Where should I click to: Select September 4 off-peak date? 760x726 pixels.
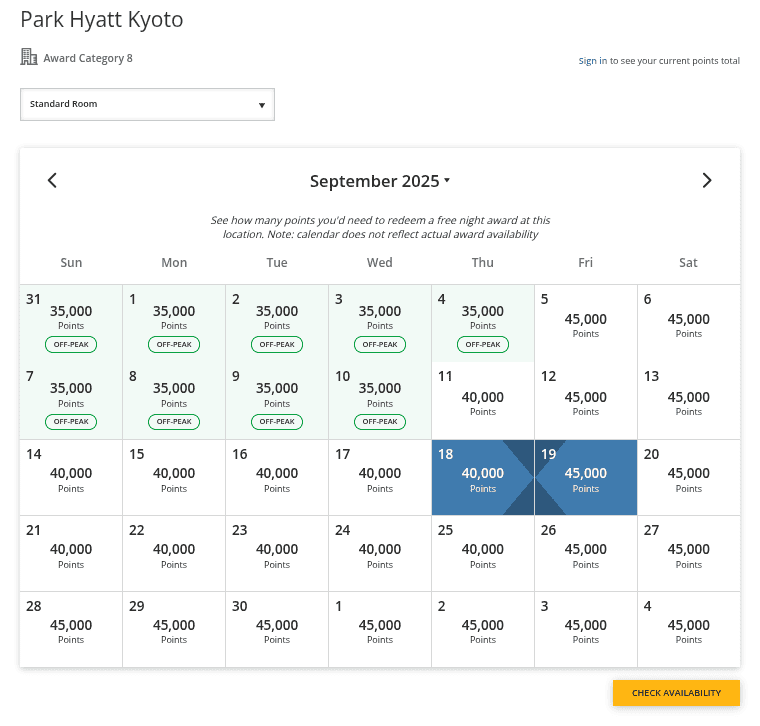(483, 323)
